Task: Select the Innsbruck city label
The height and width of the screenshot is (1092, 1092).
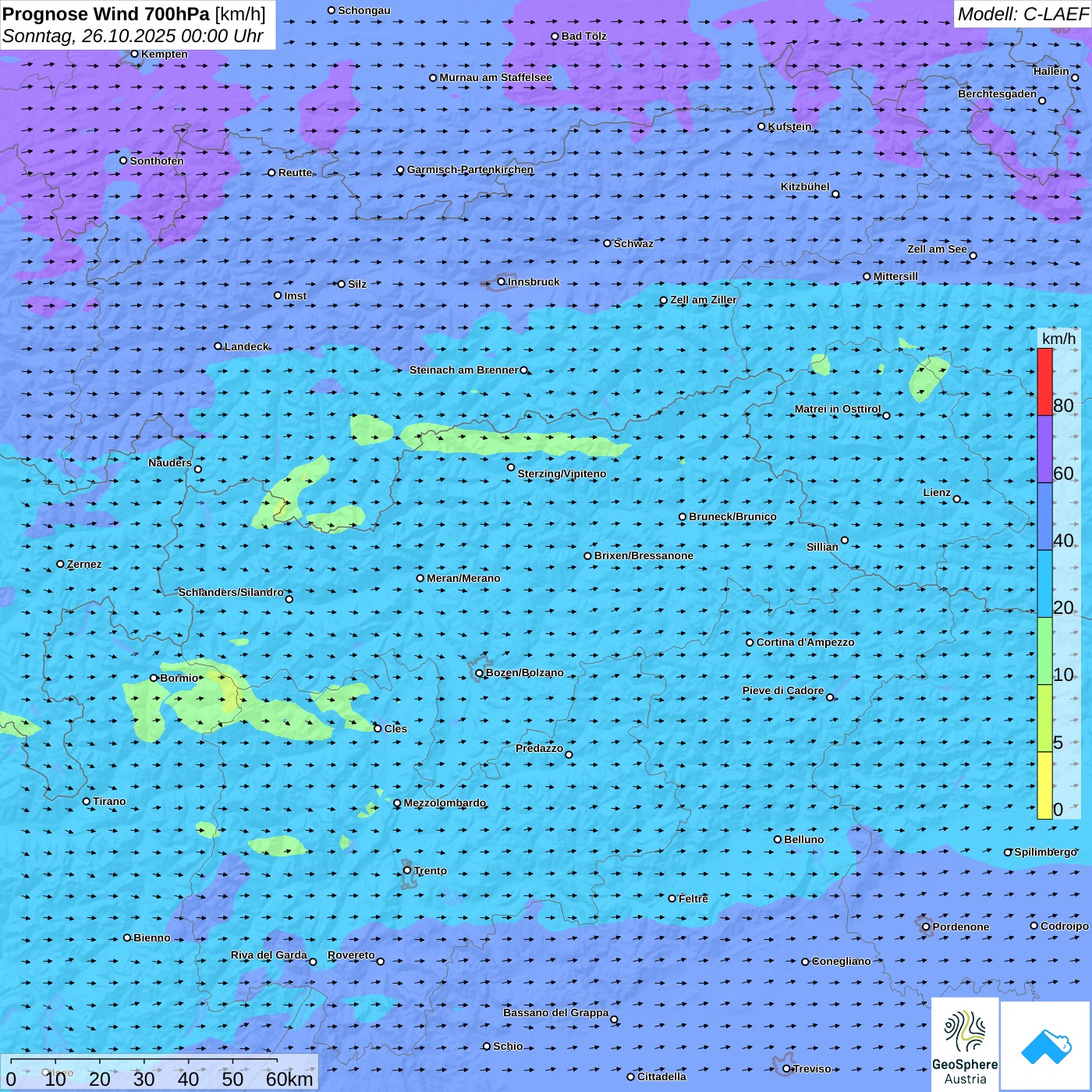Action: pos(534,282)
